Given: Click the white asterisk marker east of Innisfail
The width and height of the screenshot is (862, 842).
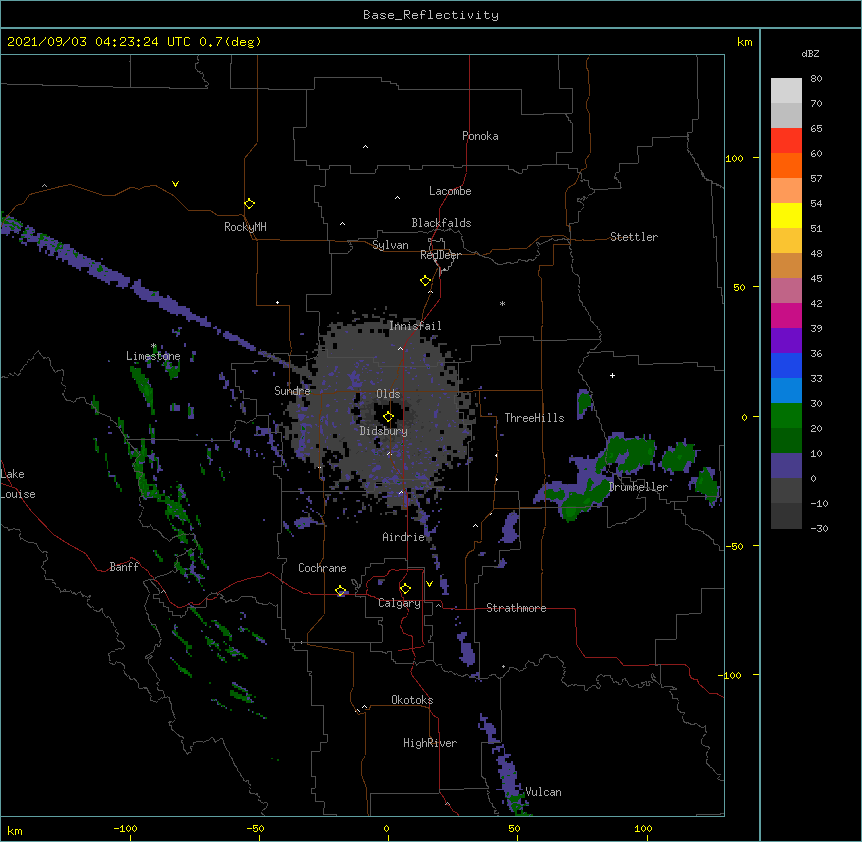Looking at the screenshot, I should tap(502, 303).
